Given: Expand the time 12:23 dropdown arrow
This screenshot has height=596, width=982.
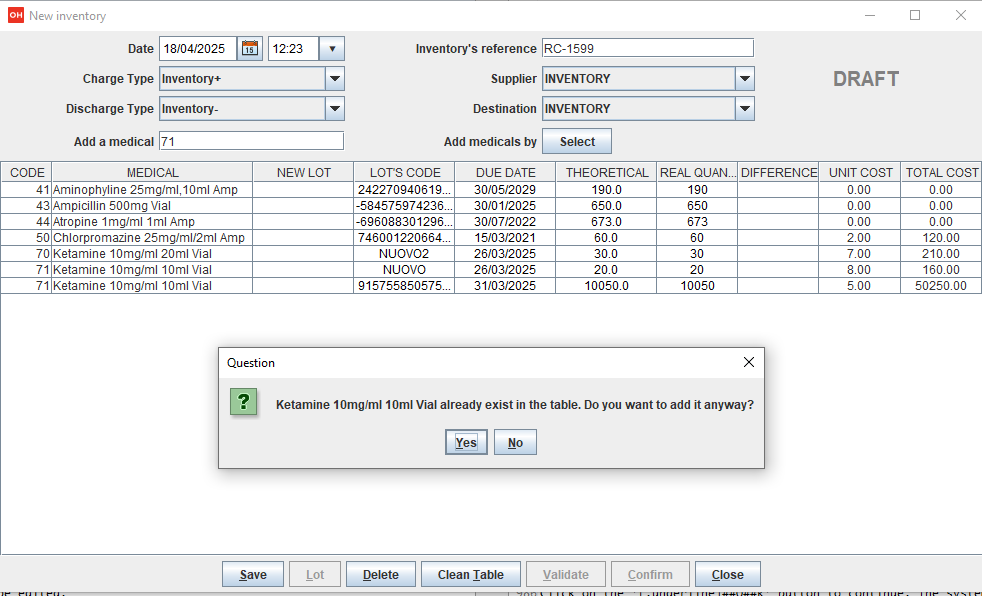Looking at the screenshot, I should pos(333,49).
